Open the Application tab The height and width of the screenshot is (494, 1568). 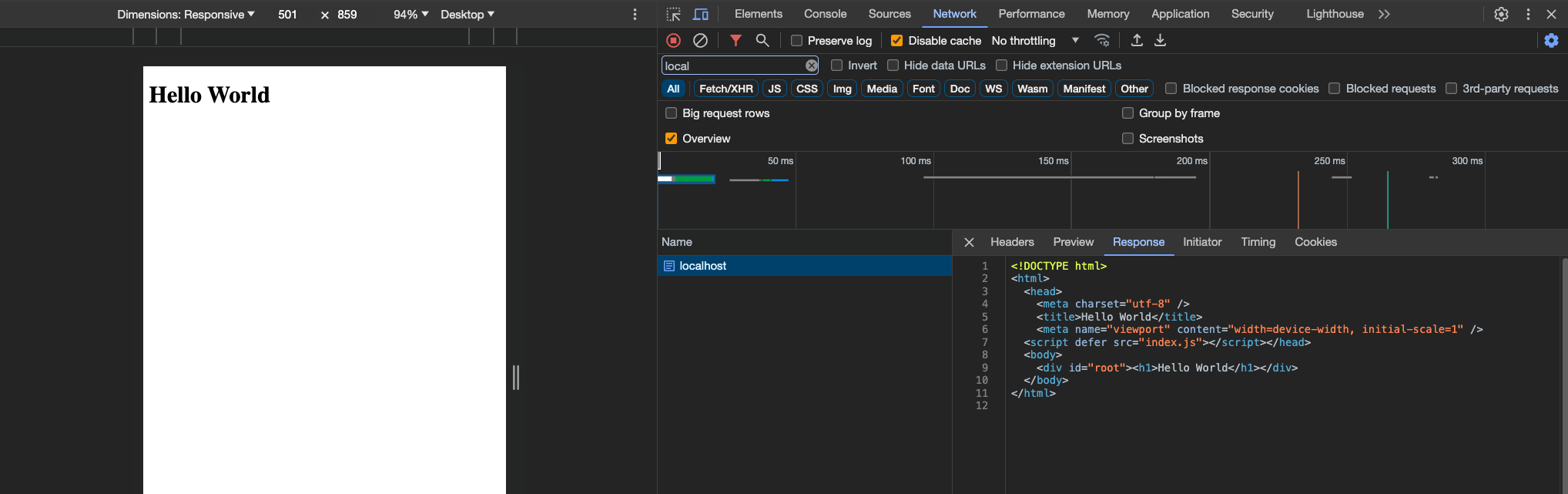[1180, 14]
